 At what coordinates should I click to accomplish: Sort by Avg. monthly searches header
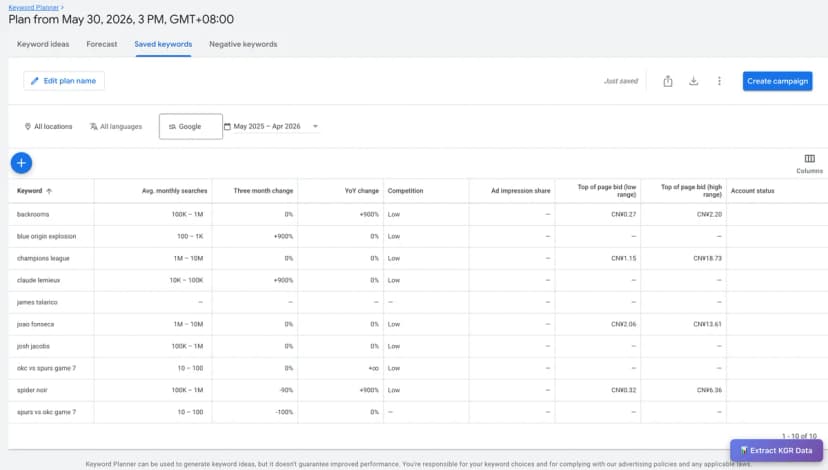point(174,191)
